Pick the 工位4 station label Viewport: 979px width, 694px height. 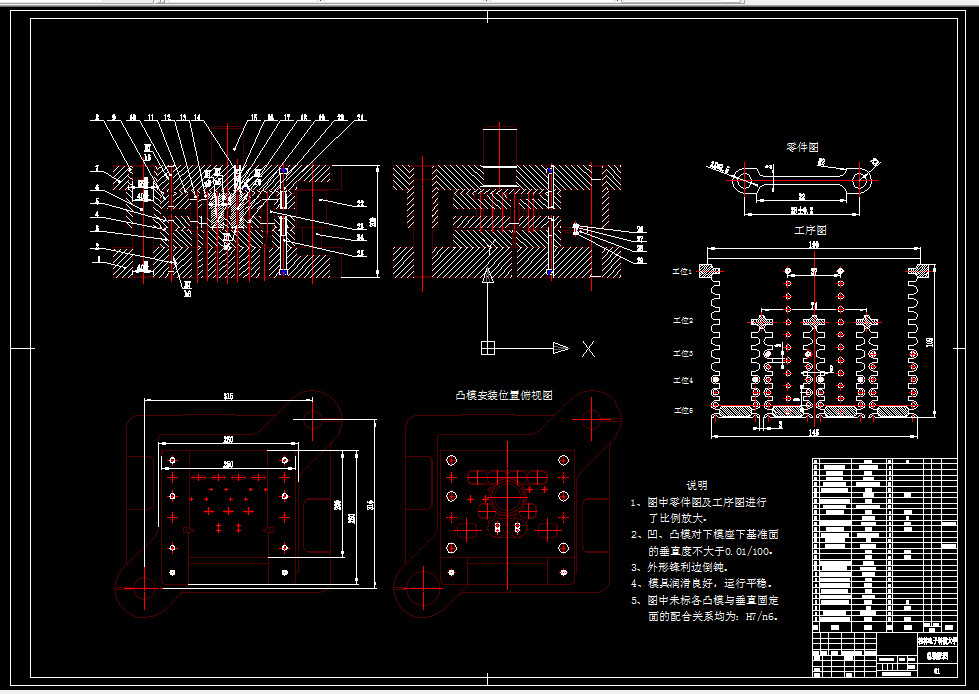click(682, 380)
